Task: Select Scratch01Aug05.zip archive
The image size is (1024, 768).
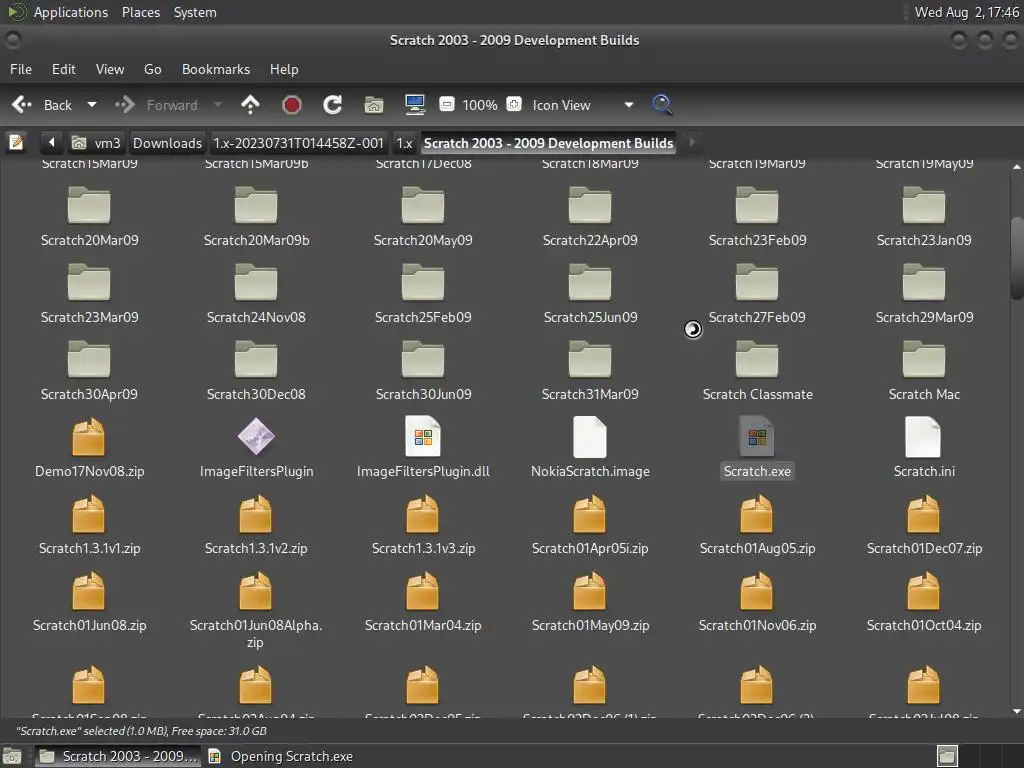Action: coord(757,525)
